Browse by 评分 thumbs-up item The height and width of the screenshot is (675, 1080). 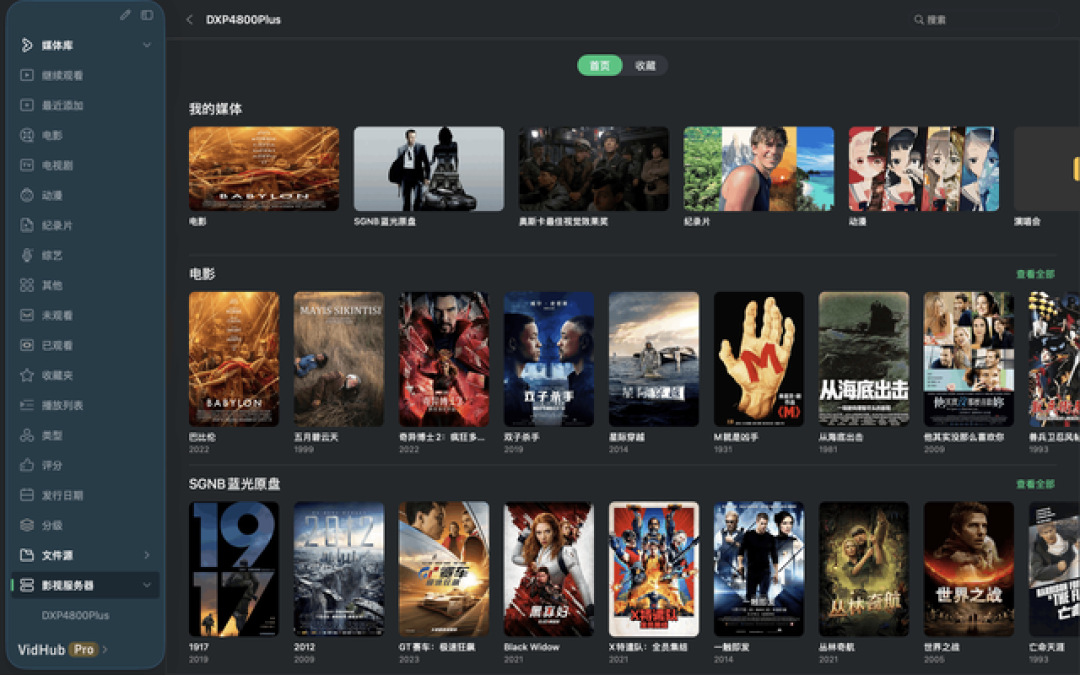coord(86,466)
